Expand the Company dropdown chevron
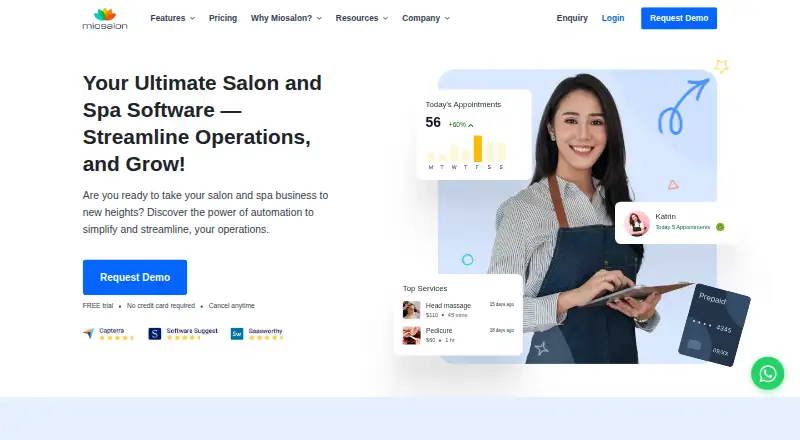This screenshot has width=800, height=440. pyautogui.click(x=447, y=18)
